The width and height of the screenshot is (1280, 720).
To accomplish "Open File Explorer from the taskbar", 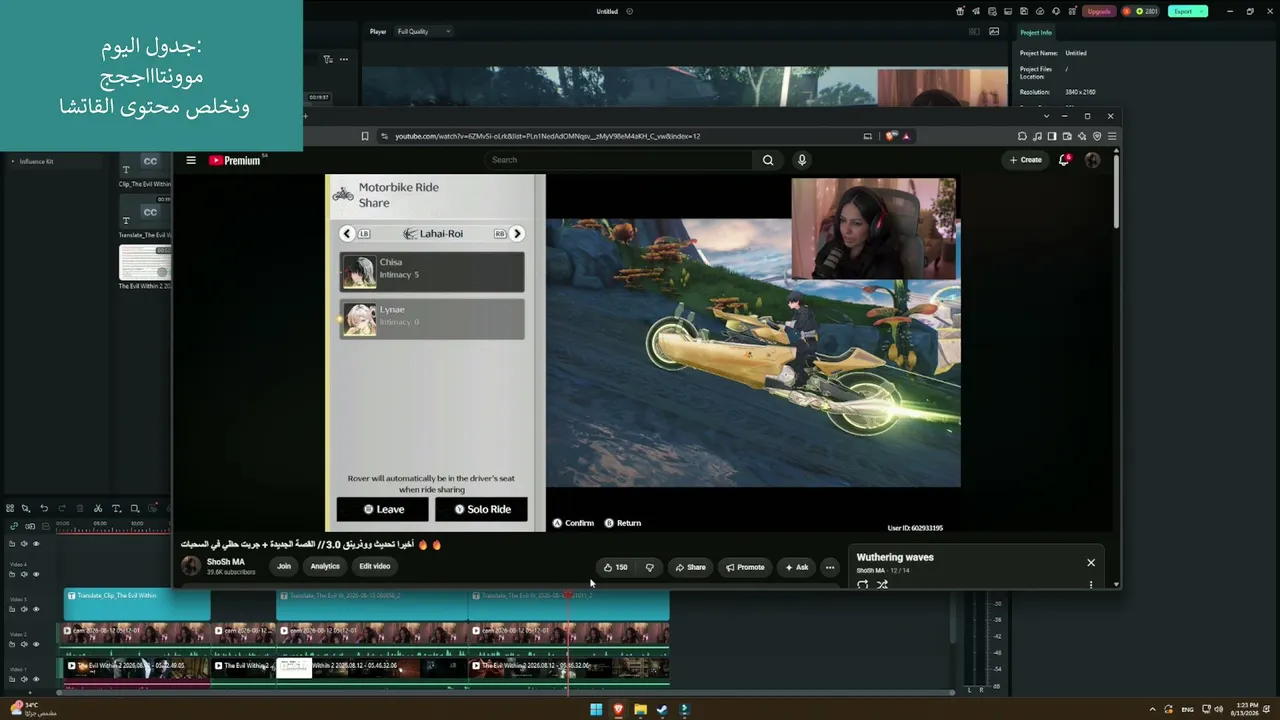I will pos(640,710).
